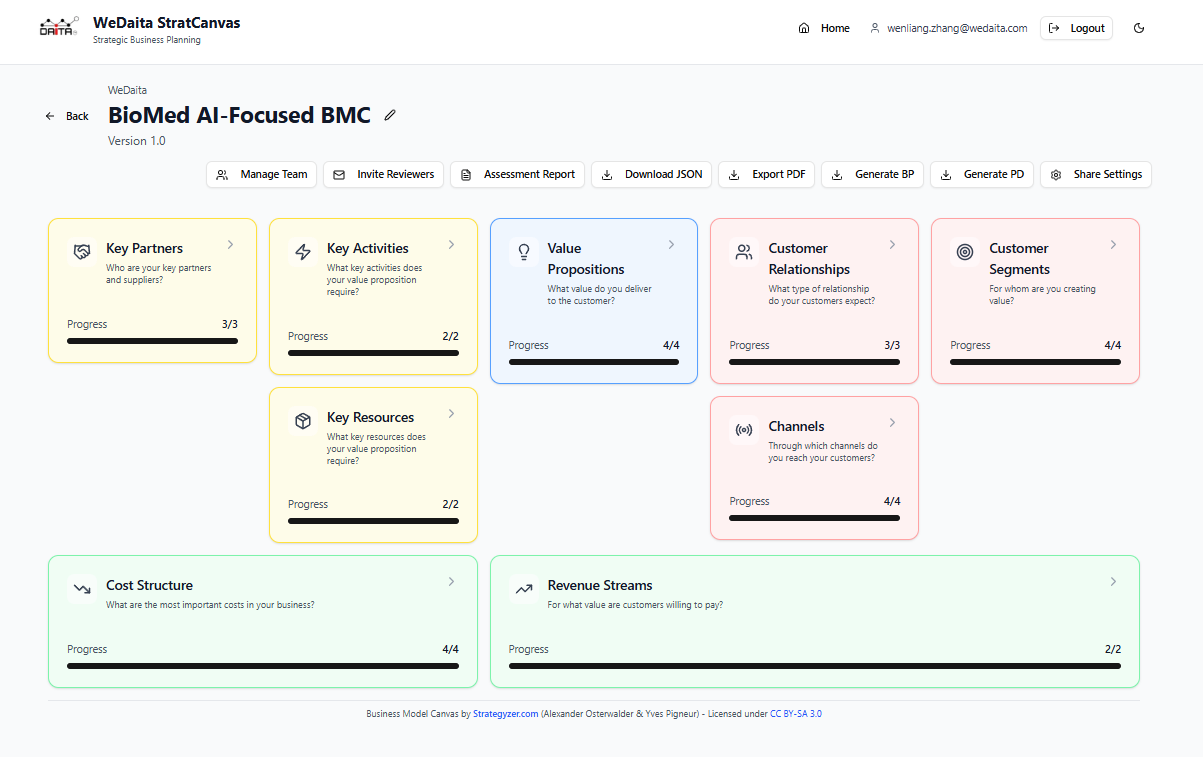Click the Customer Segments target icon
Image resolution: width=1203 pixels, height=757 pixels.
pyautogui.click(x=965, y=252)
